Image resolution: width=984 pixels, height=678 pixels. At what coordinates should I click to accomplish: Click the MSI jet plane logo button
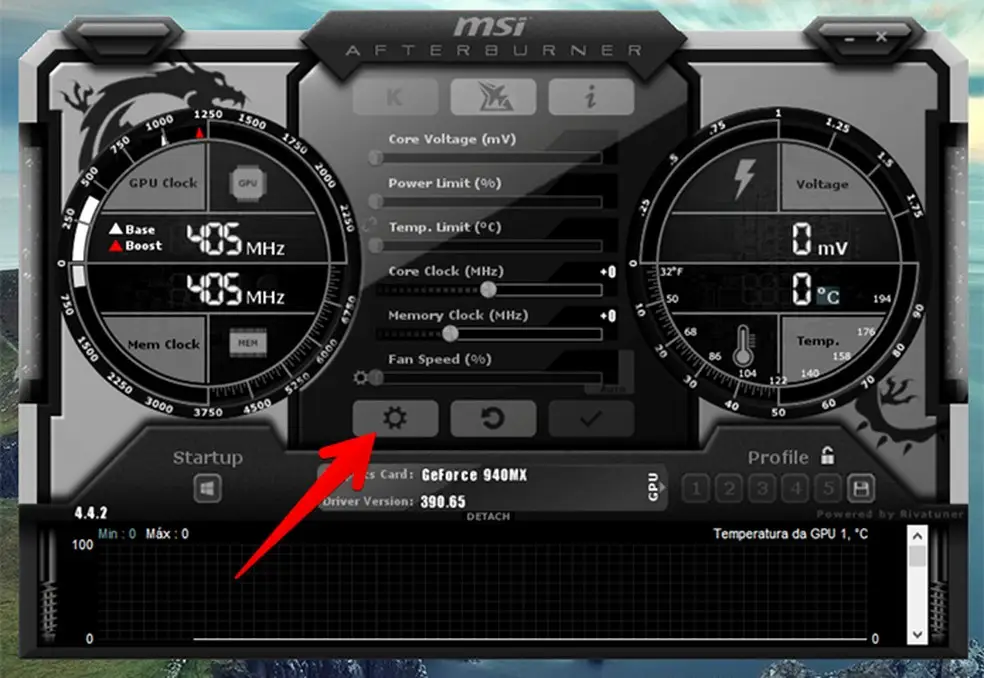pyautogui.click(x=492, y=97)
